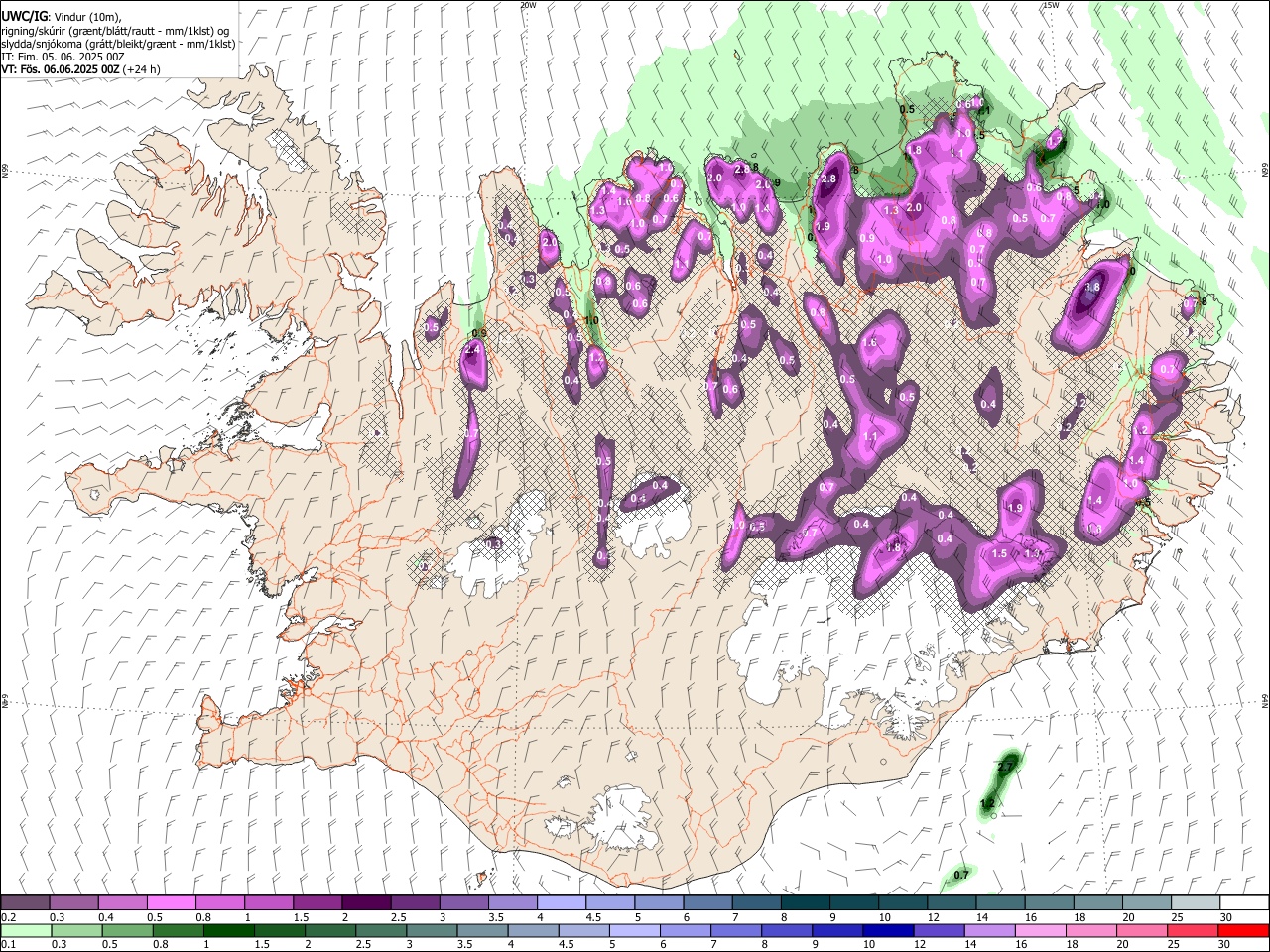The height and width of the screenshot is (952, 1270).
Task: Click the grey-teal 3 swatch in rain legend
Action: (x=432, y=930)
